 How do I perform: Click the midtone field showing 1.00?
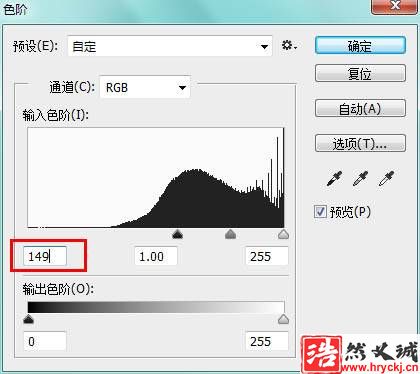(x=156, y=256)
